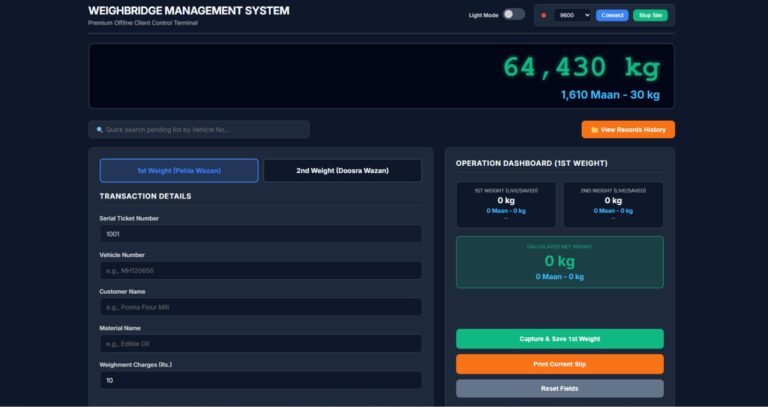This screenshot has width=768, height=407.
Task: Switch to the 2nd Weight (Doosra Wazan) tab
Action: 342,170
